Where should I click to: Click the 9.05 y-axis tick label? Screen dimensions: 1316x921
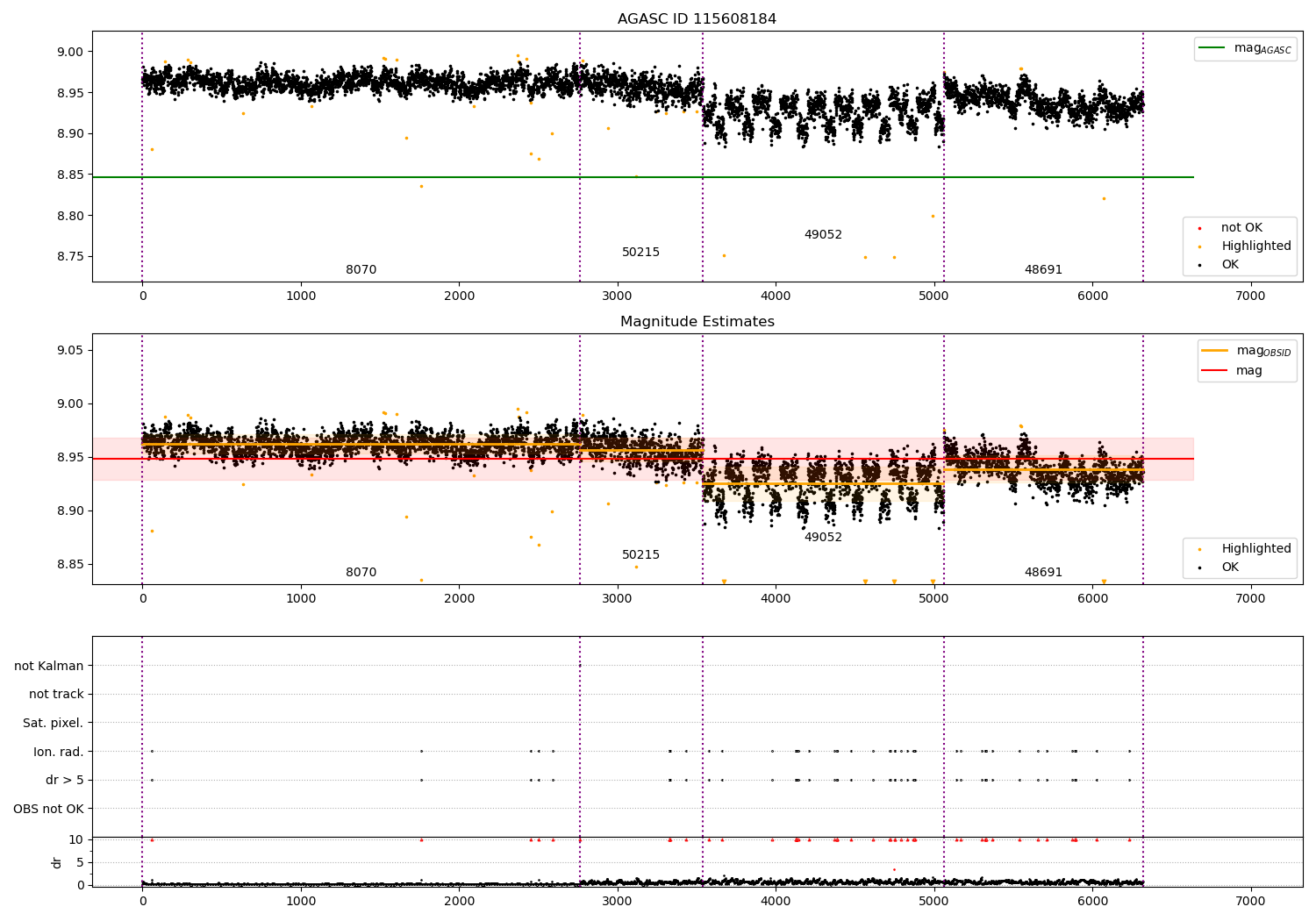(x=70, y=350)
